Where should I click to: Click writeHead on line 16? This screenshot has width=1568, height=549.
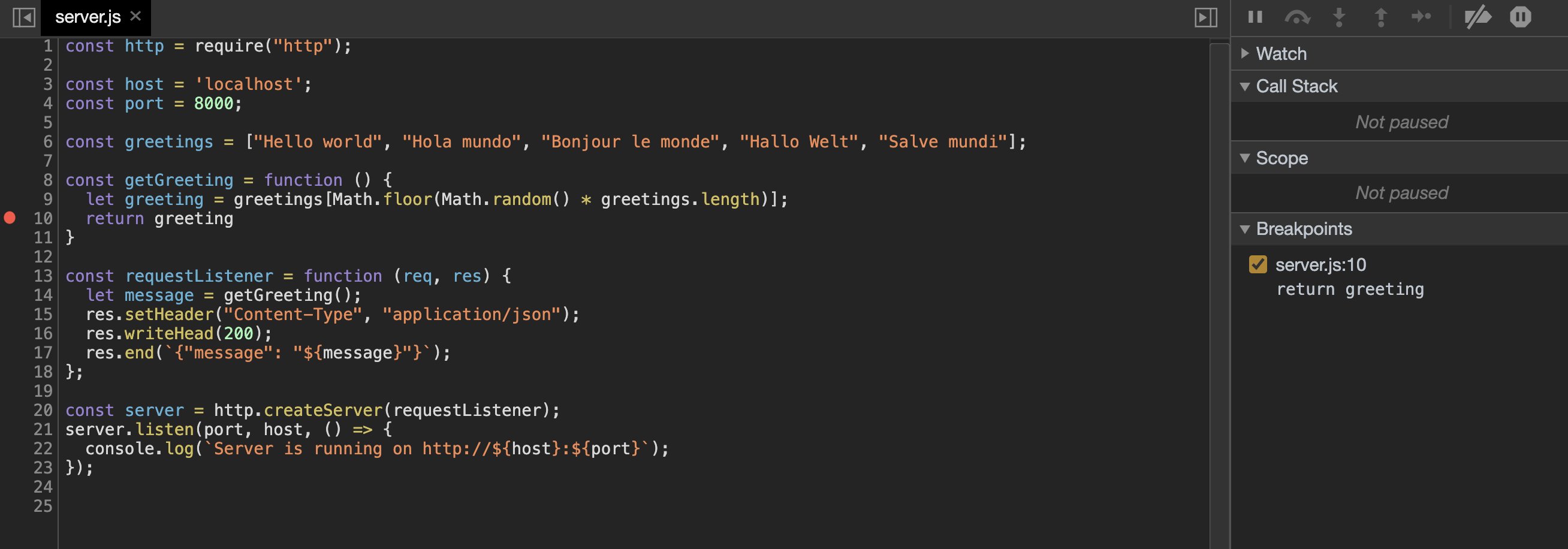tap(169, 334)
